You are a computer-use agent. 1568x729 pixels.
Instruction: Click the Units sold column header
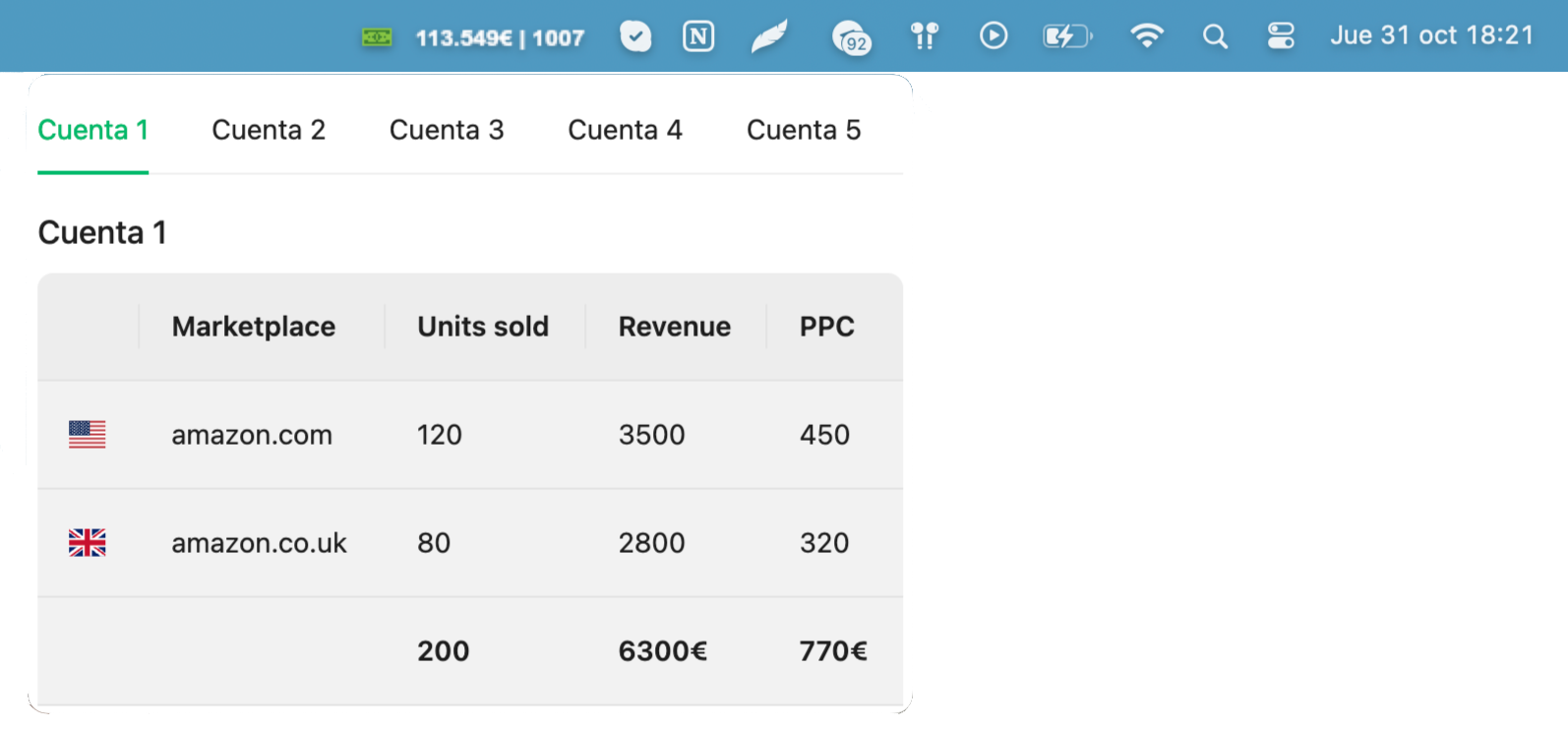point(483,327)
